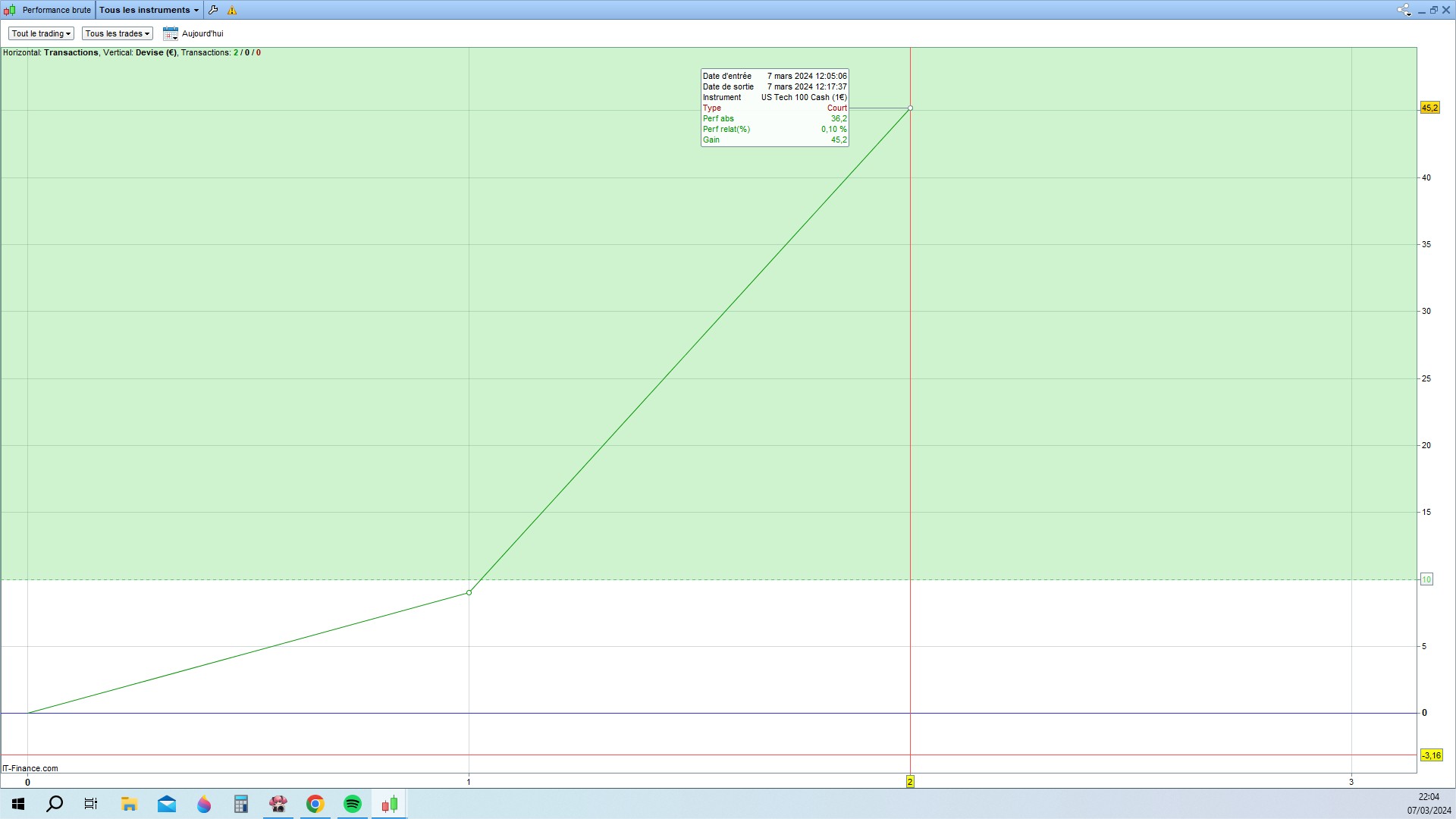Select the Performance brute tab
This screenshot has height=819, width=1456.
(x=56, y=10)
